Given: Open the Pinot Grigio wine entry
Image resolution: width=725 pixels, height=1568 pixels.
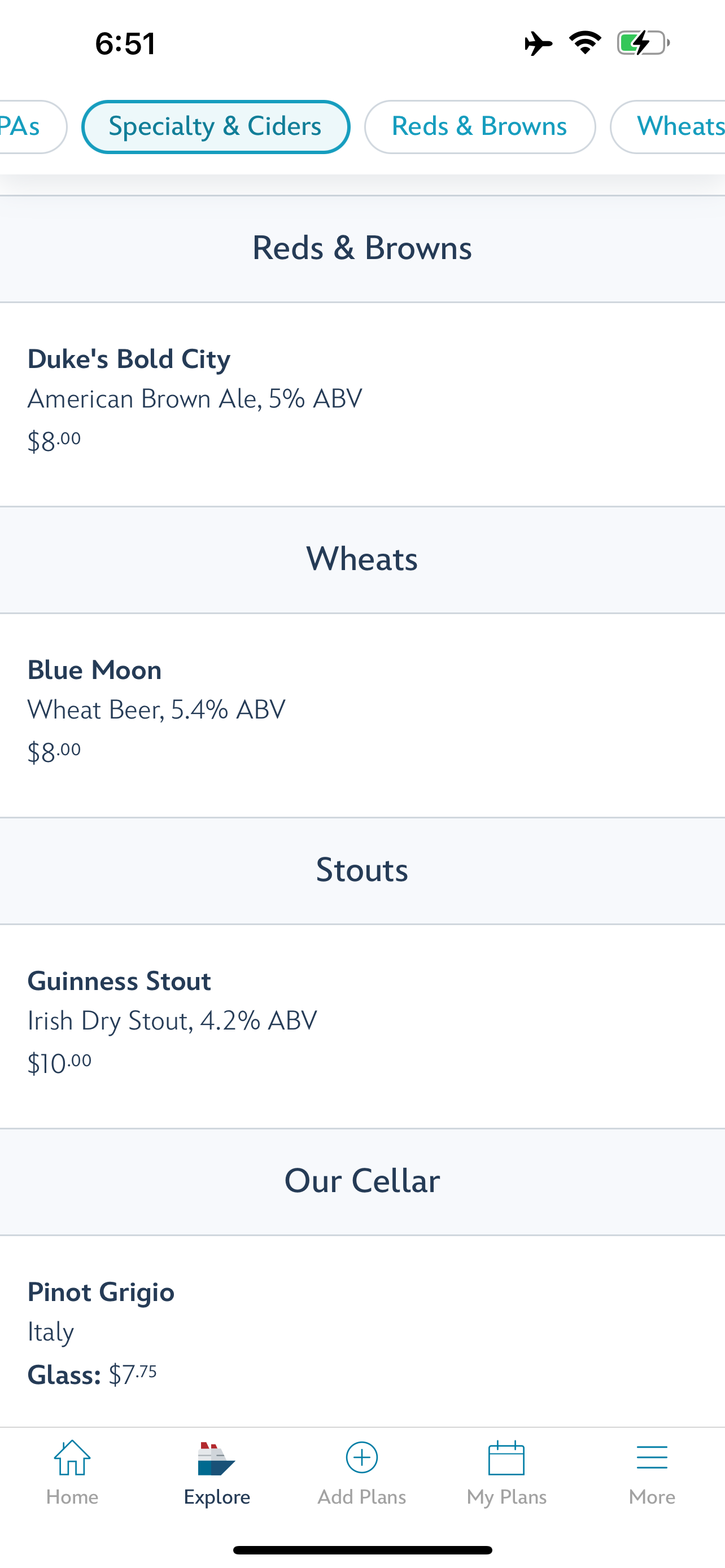Looking at the screenshot, I should click(361, 1332).
